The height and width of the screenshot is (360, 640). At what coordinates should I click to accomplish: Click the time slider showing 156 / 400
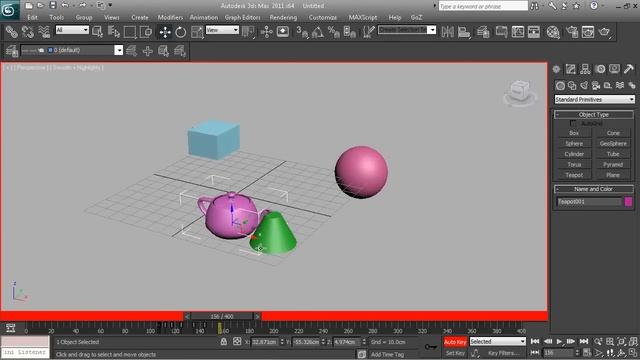click(222, 316)
